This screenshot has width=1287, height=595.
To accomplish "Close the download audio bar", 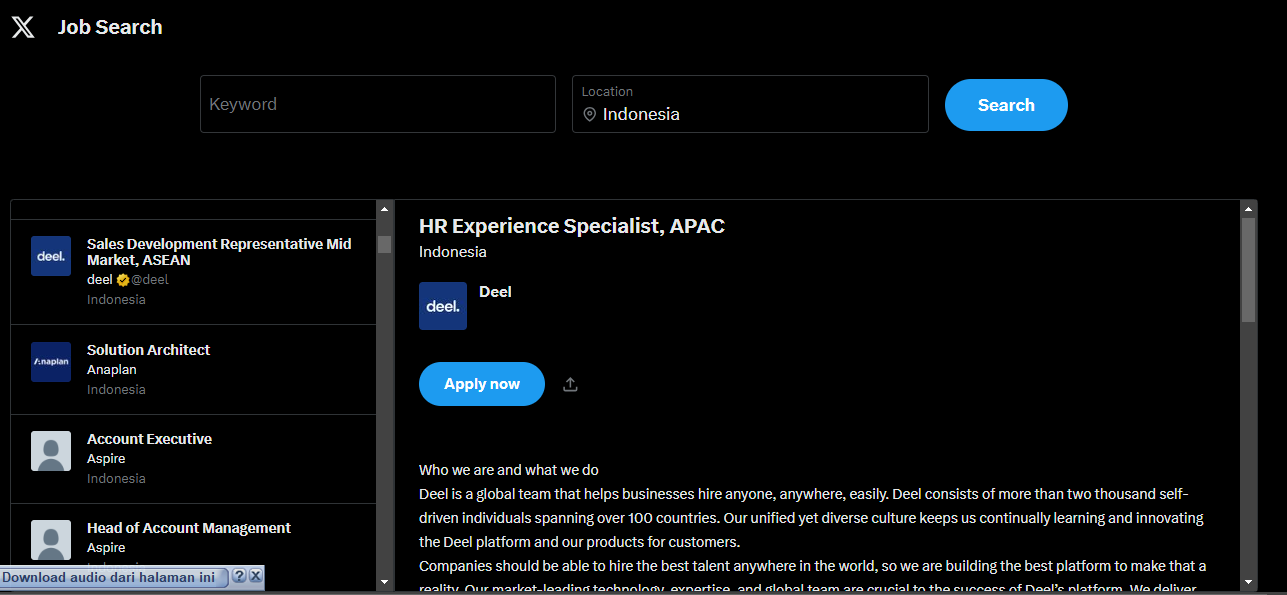I will pyautogui.click(x=255, y=577).
